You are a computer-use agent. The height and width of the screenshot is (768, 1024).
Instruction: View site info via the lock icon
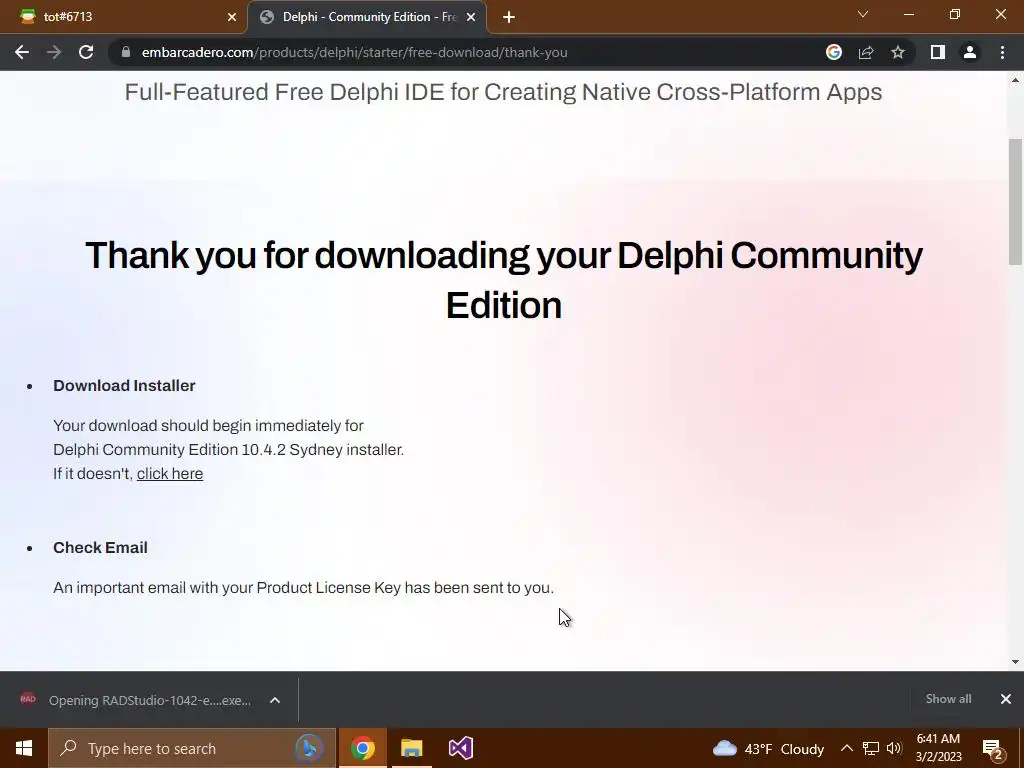tap(126, 52)
